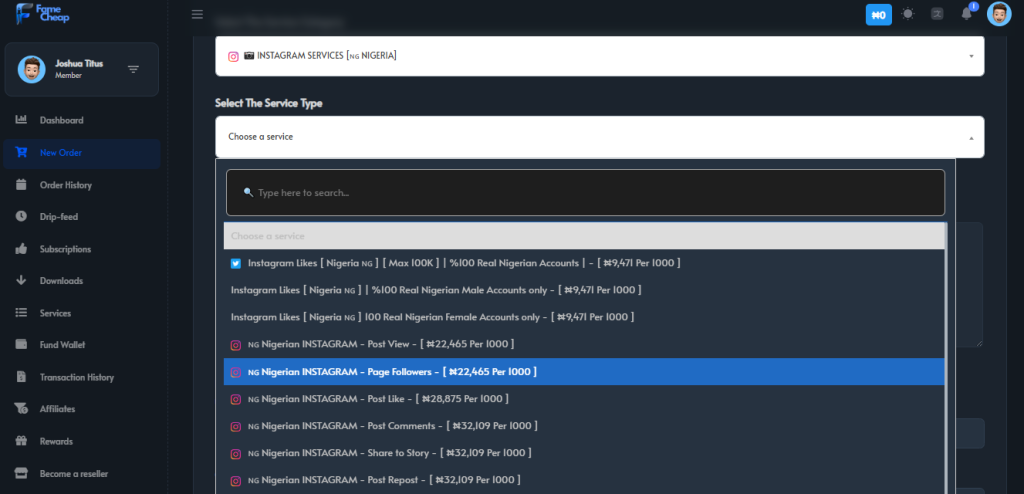
Task: Select Nigerian INSTAGRAM Post View option
Action: (x=584, y=344)
